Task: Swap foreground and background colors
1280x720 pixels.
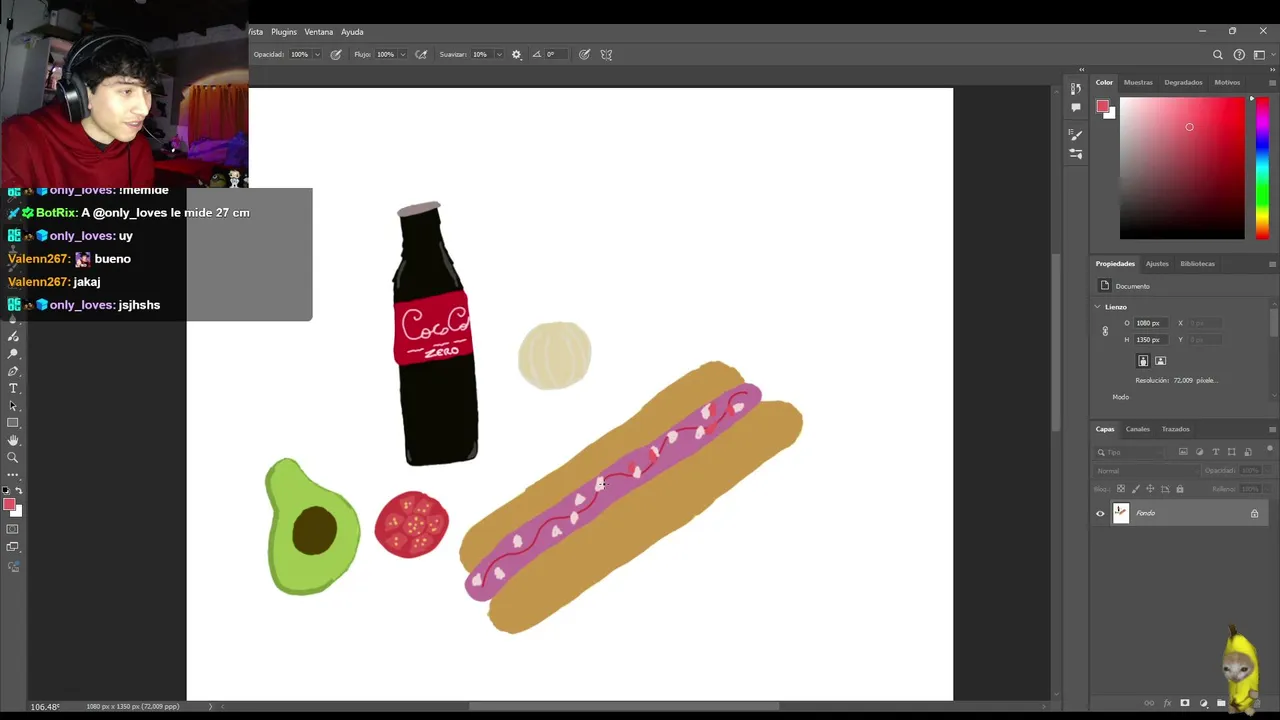Action: [x=19, y=490]
